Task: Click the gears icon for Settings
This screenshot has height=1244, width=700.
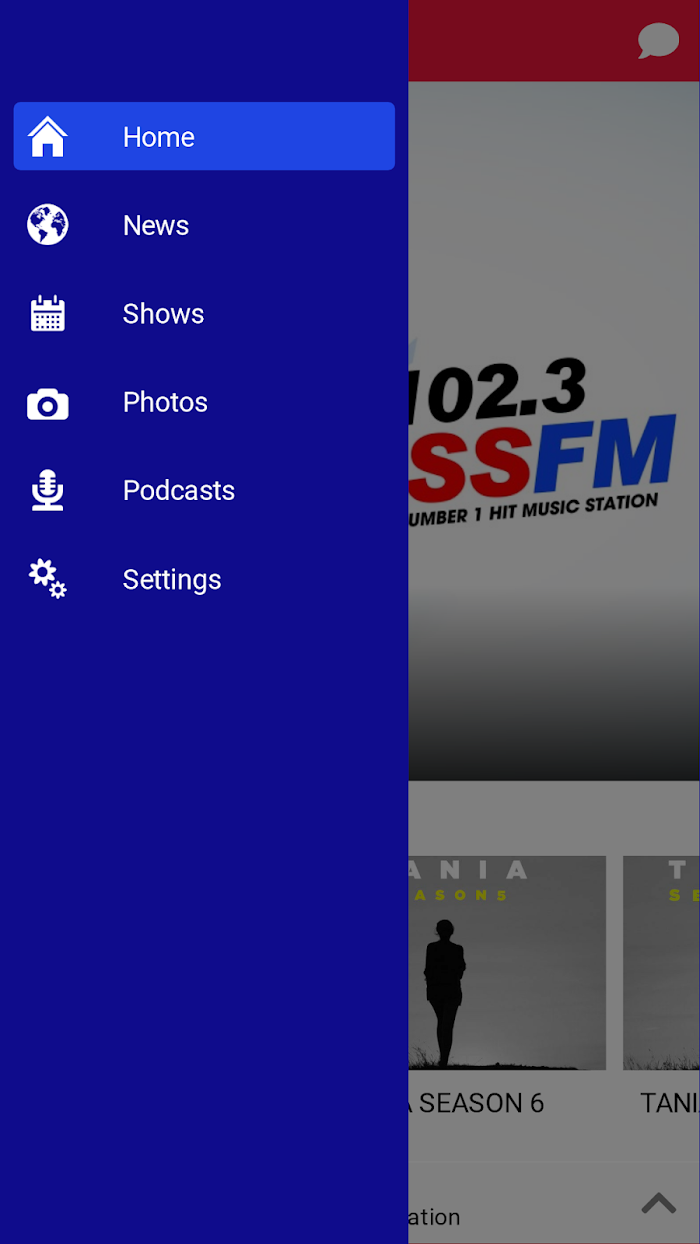Action: click(x=47, y=579)
